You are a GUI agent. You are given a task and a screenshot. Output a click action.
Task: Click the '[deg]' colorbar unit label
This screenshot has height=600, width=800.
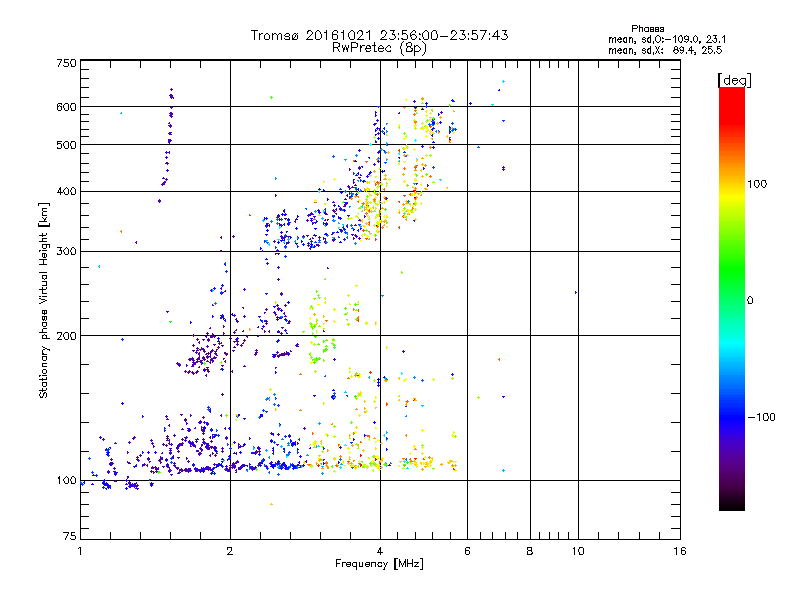[734, 80]
